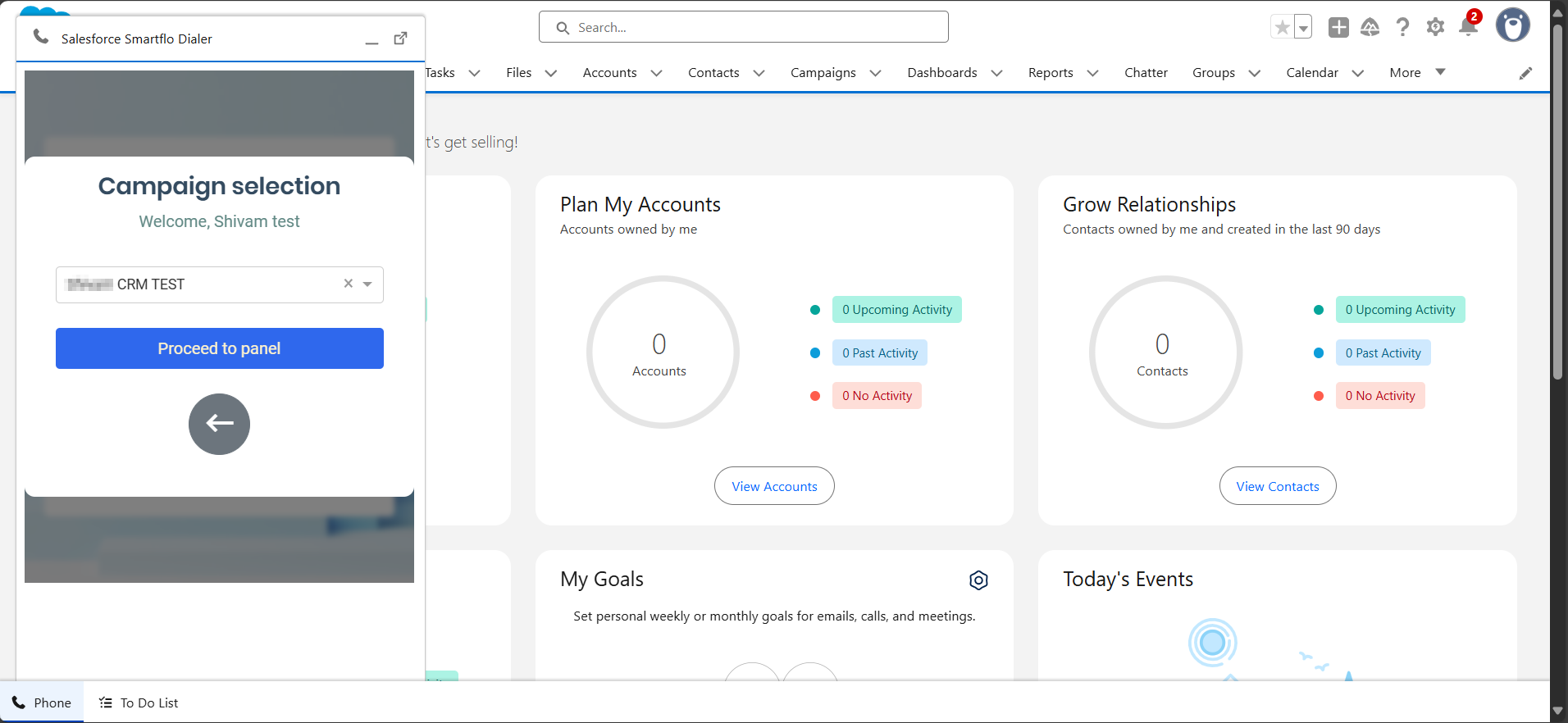
Task: Expand the Tasks tab dropdown chevron
Action: click(x=474, y=73)
